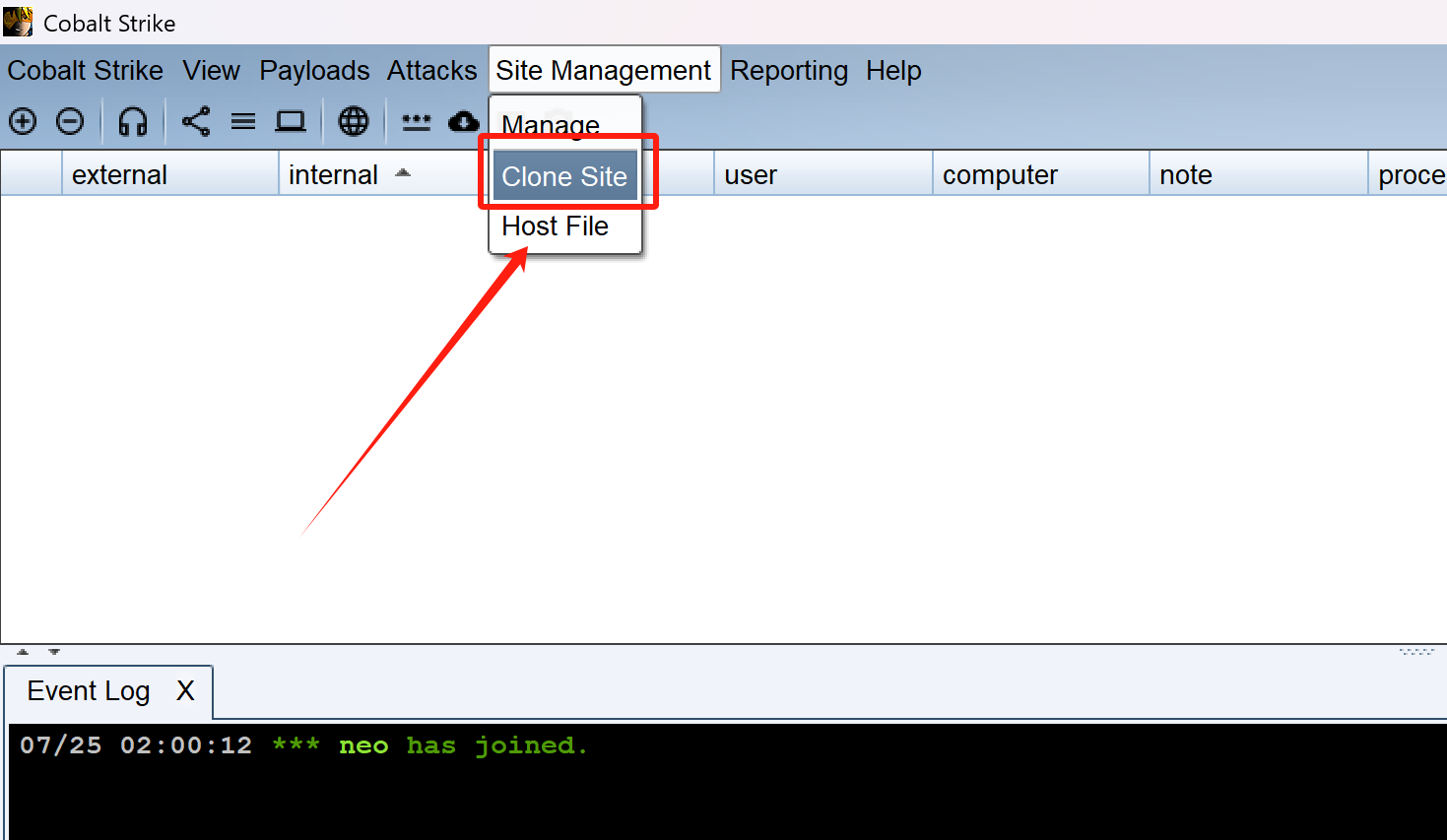This screenshot has height=840, width=1447.
Task: Click the 'neo has joined.' log entry
Action: click(x=463, y=745)
